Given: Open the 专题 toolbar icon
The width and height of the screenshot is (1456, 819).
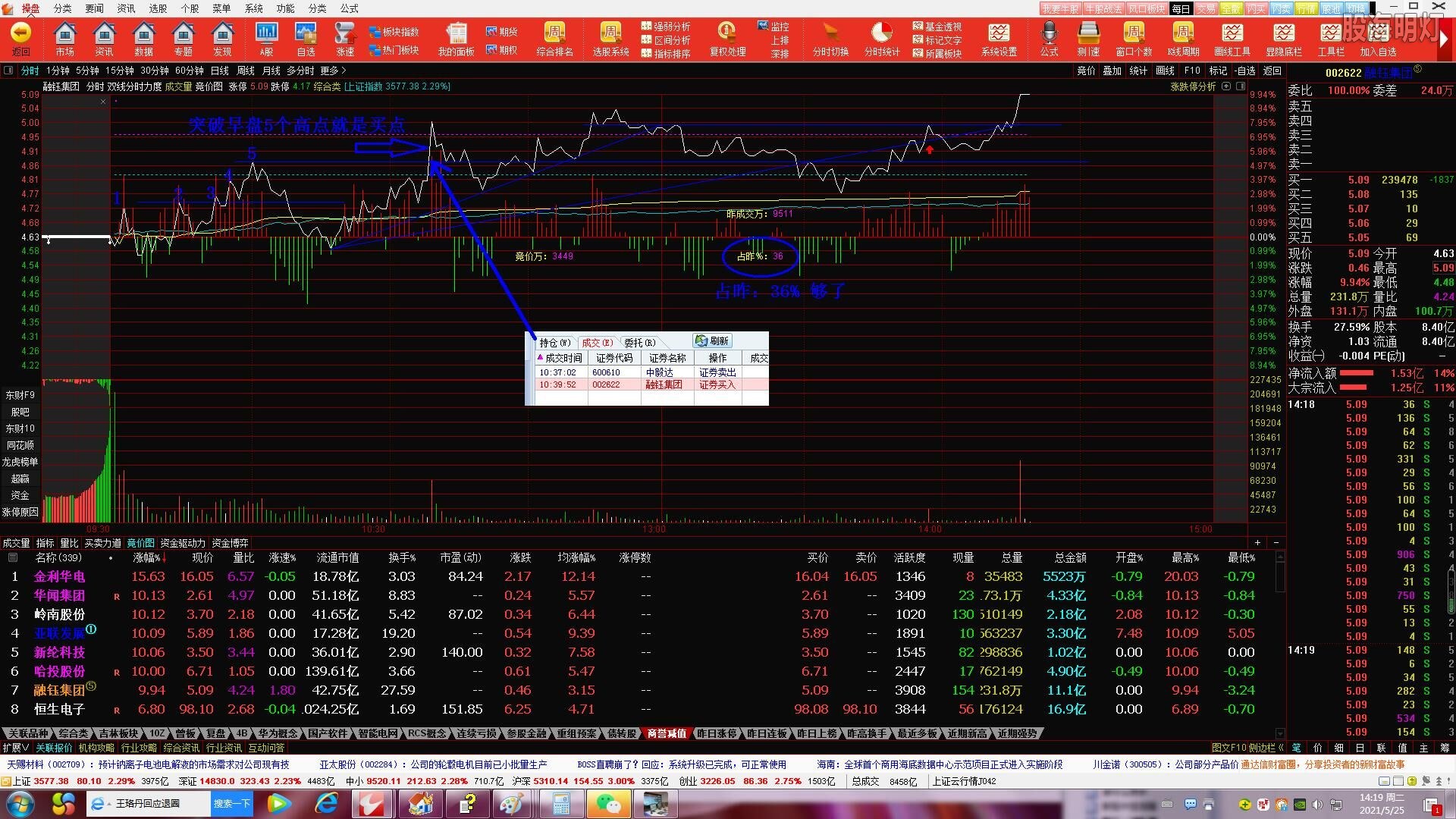Looking at the screenshot, I should 183,39.
